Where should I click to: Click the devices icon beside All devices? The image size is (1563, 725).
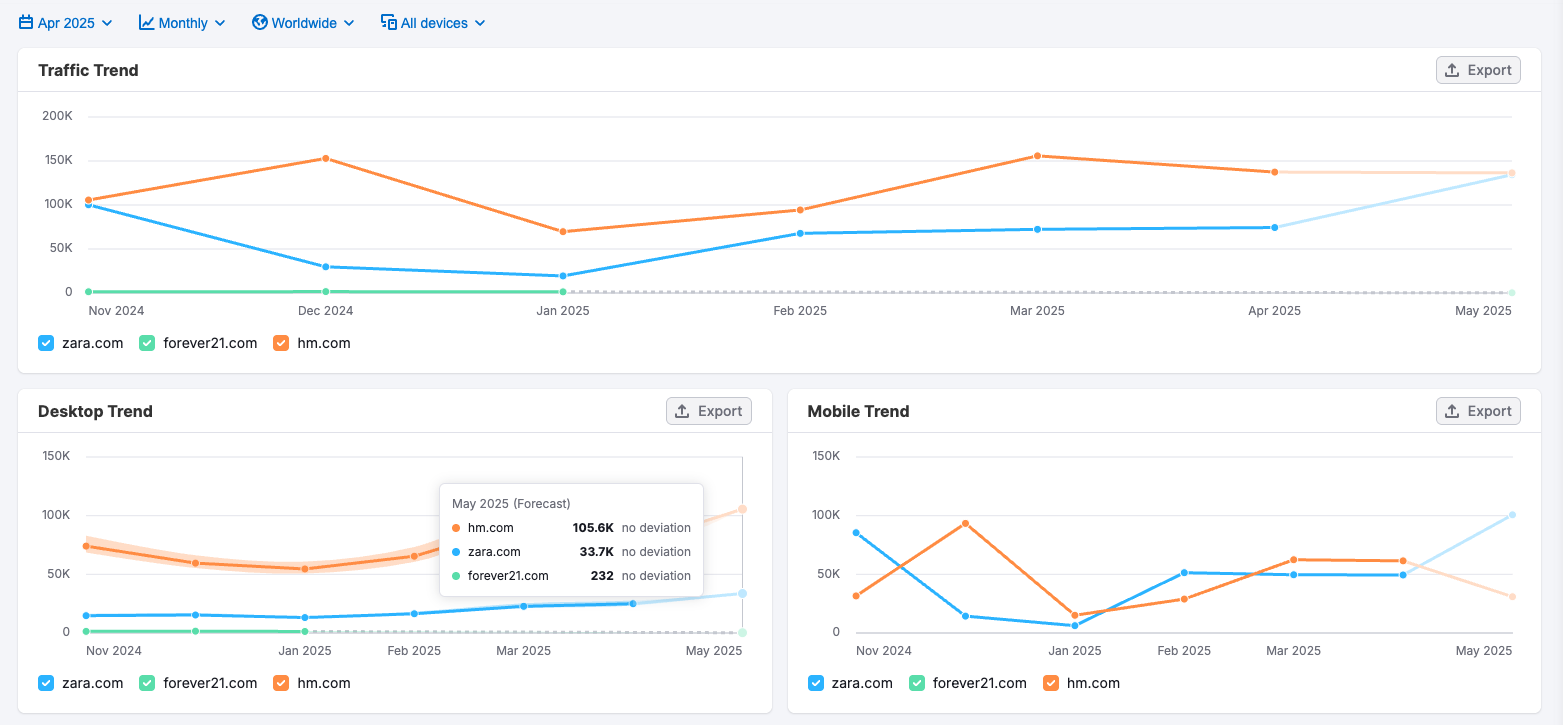point(389,22)
